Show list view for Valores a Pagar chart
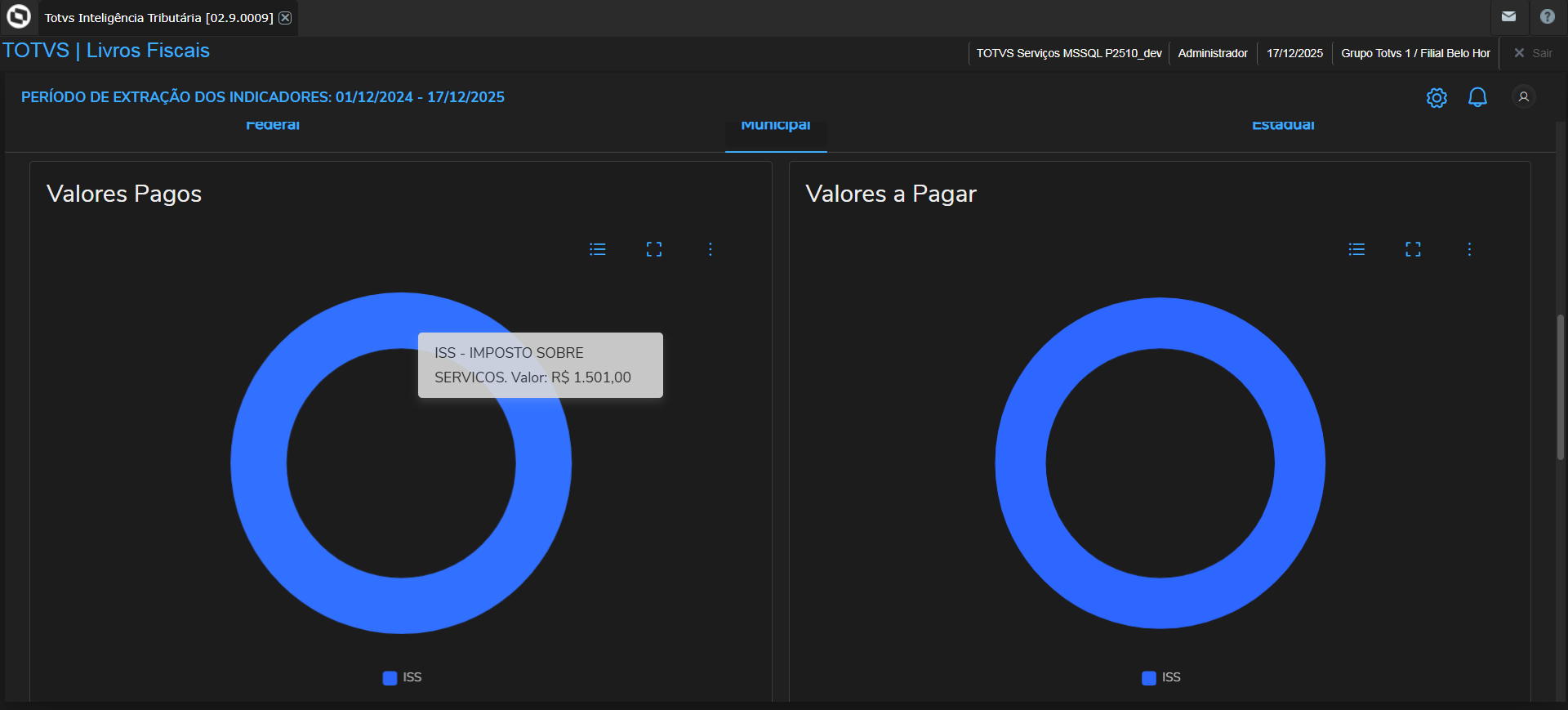This screenshot has height=710, width=1568. [x=1356, y=249]
